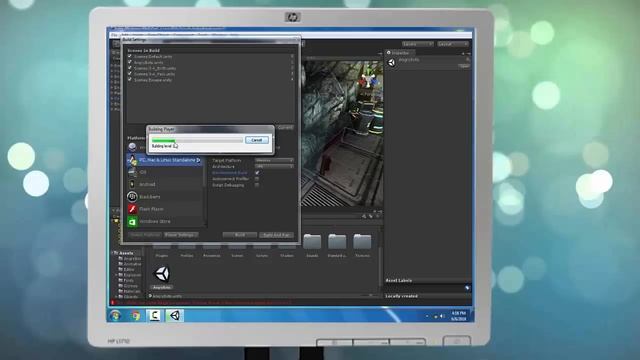Image resolution: width=640 pixels, height=360 pixels.
Task: Uncheck the third scene in build list
Action: point(130,68)
